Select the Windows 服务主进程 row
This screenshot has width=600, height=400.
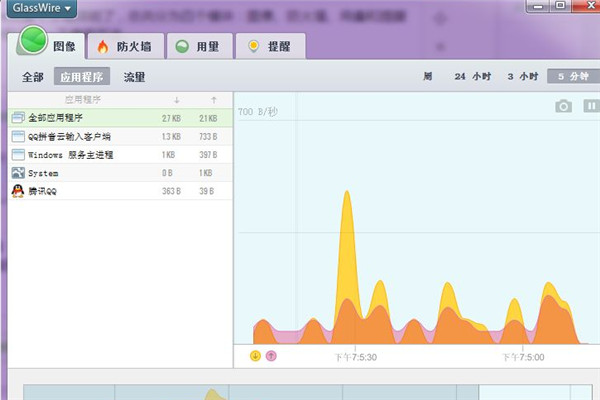coord(121,155)
